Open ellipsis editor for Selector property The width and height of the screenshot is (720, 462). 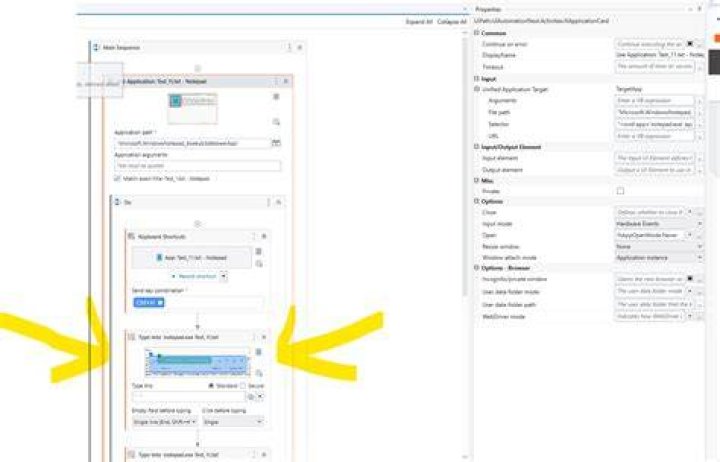click(x=699, y=124)
